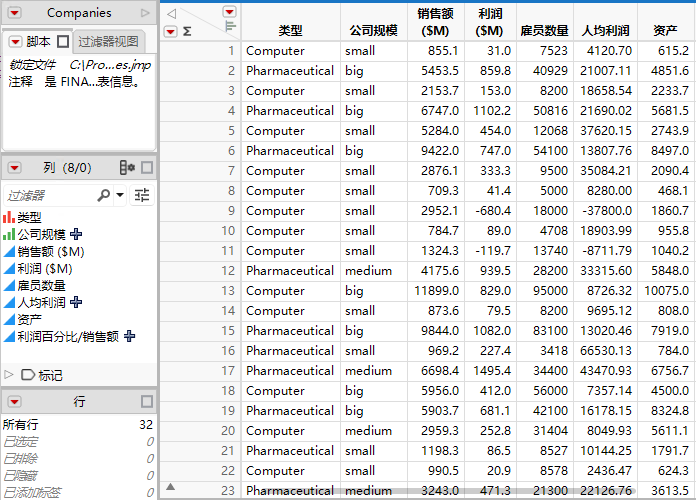Click the plus property icon beside 公司规模

[x=76, y=234]
